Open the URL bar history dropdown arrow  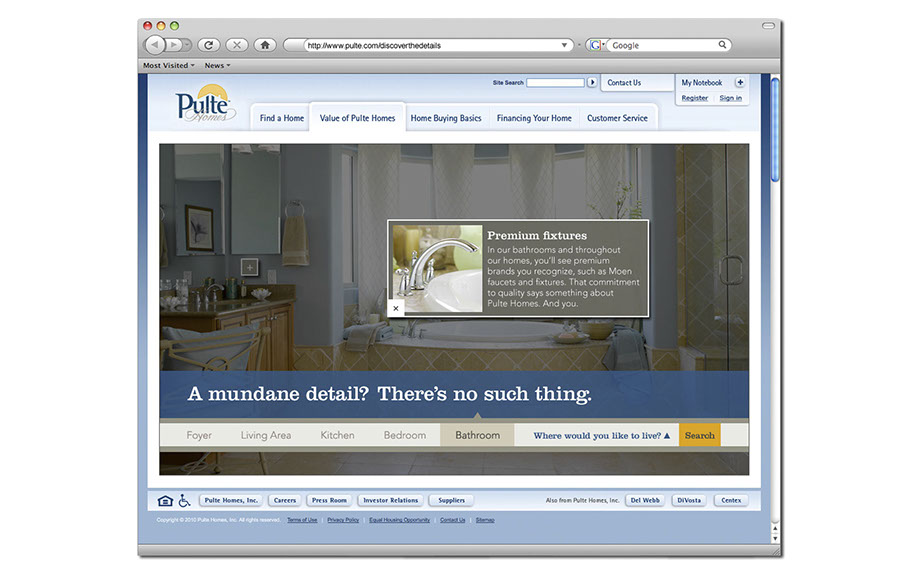[x=564, y=45]
